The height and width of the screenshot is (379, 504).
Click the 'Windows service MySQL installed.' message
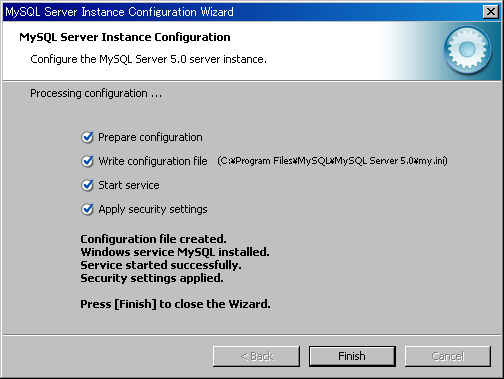(175, 252)
